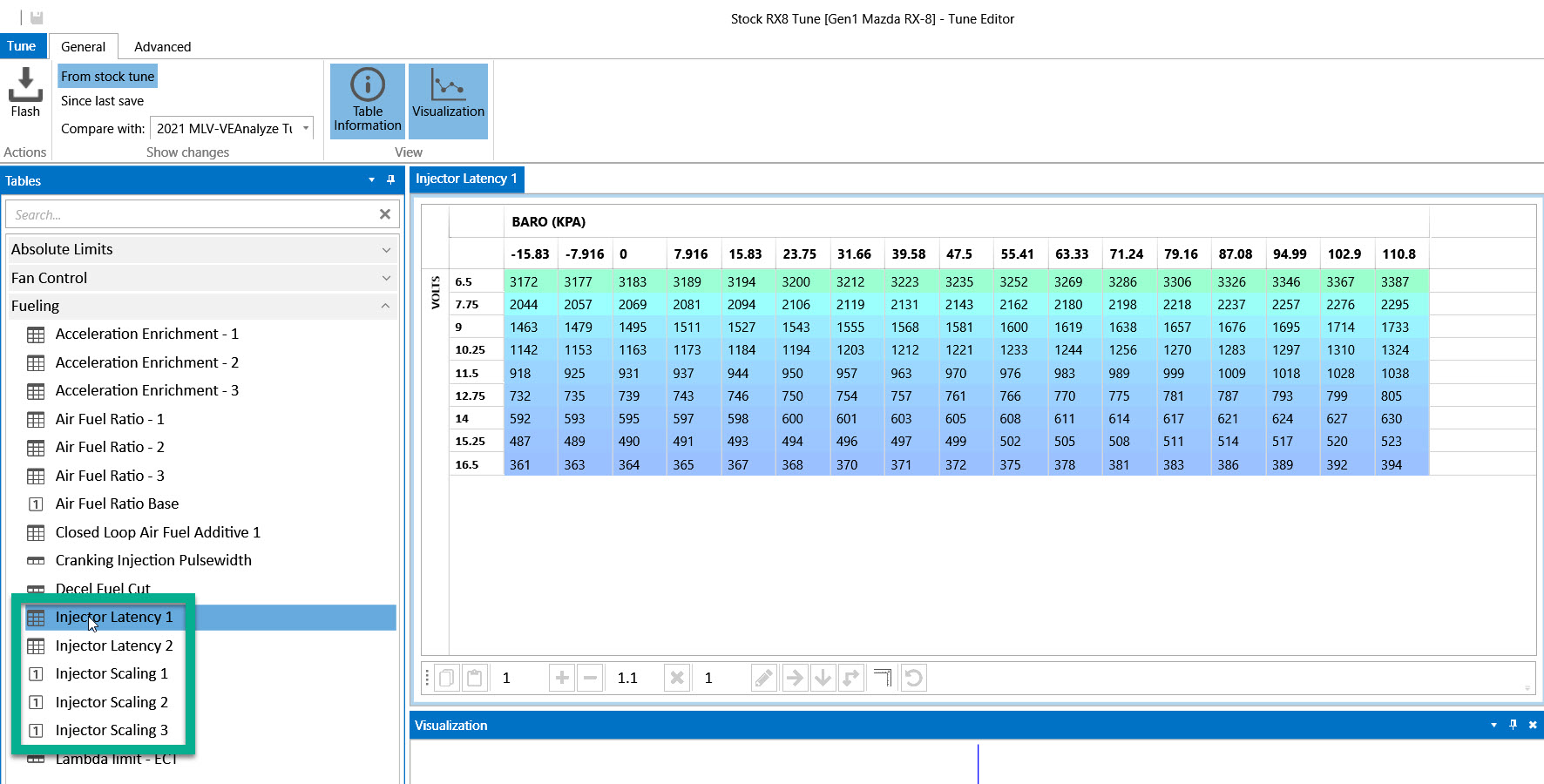Image resolution: width=1544 pixels, height=784 pixels.
Task: Switch to the Tune tab
Action: point(22,46)
